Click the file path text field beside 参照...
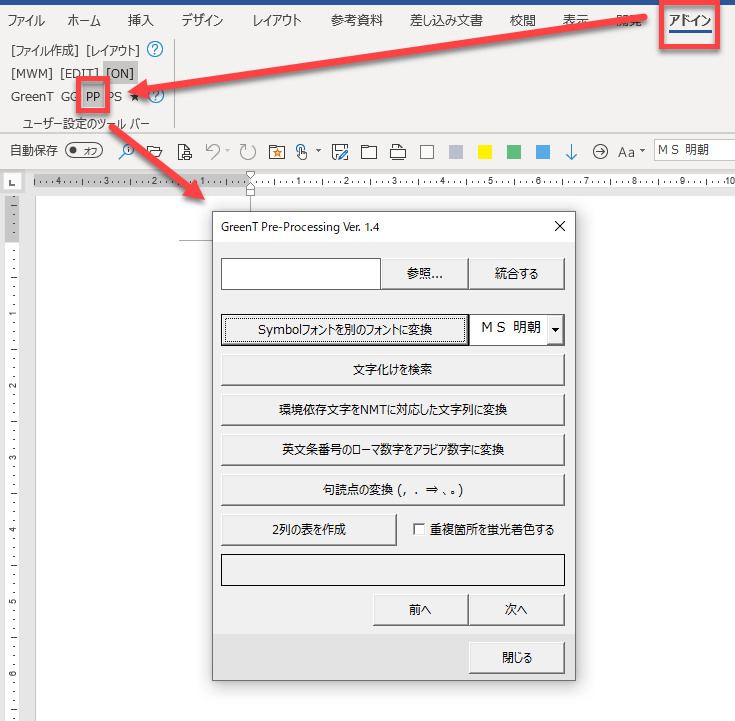 (x=300, y=273)
